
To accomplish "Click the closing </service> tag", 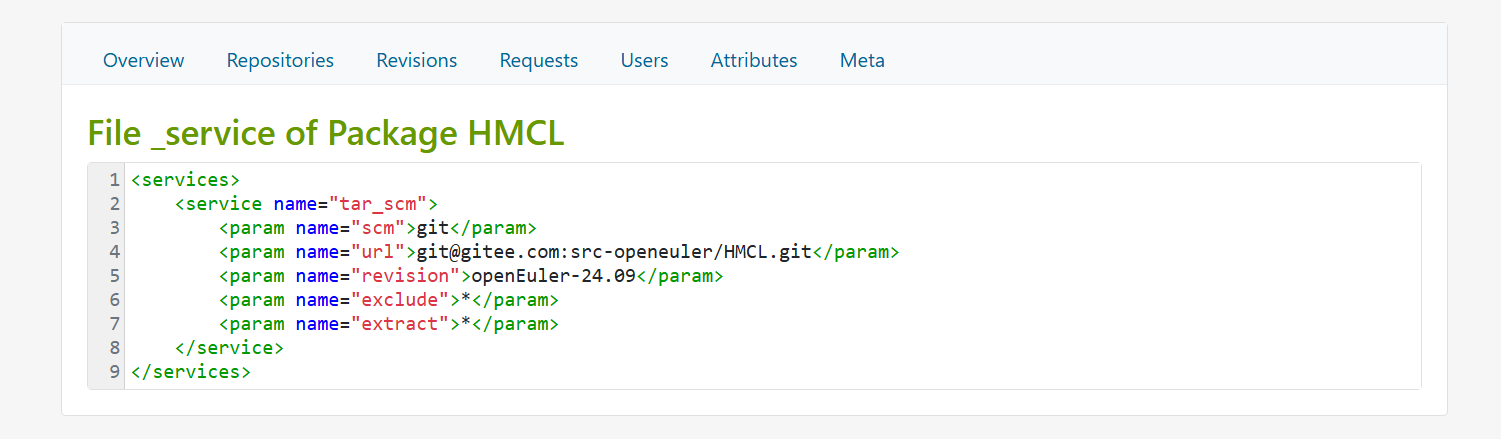I will tap(229, 348).
